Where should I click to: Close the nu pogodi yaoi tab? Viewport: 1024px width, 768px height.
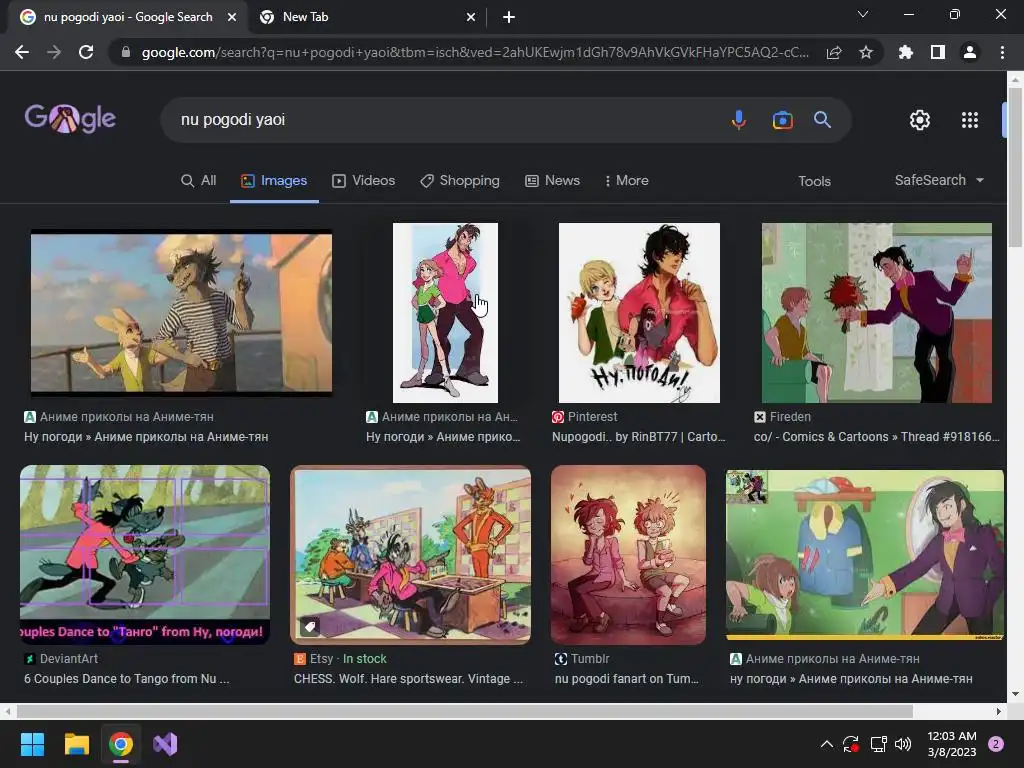coord(232,18)
